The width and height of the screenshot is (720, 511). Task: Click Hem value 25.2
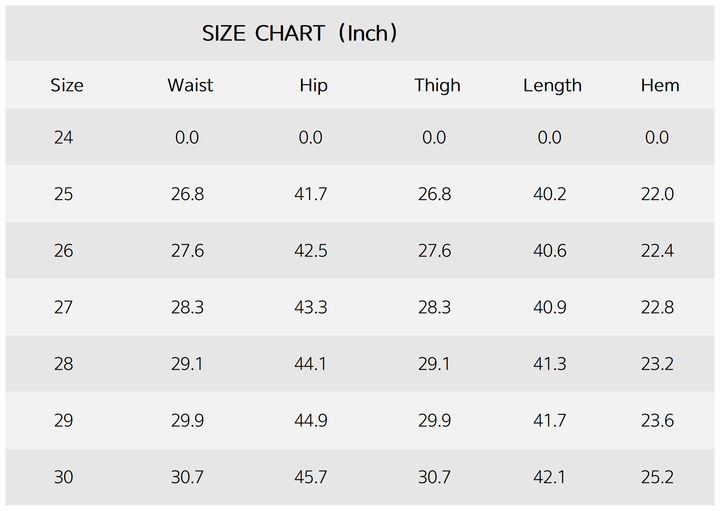[x=657, y=478]
